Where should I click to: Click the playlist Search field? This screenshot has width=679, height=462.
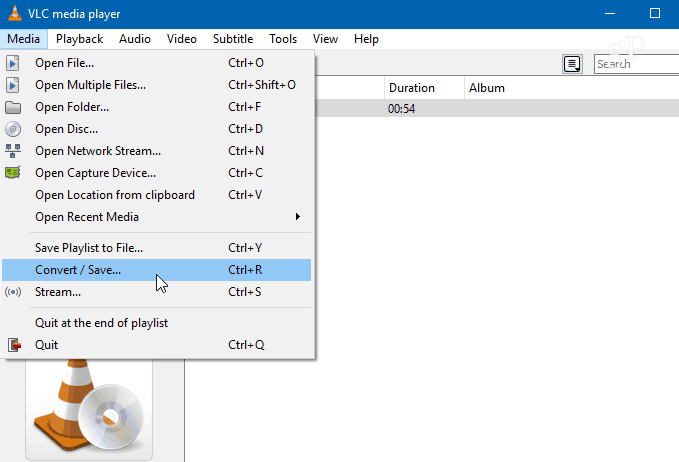637,64
